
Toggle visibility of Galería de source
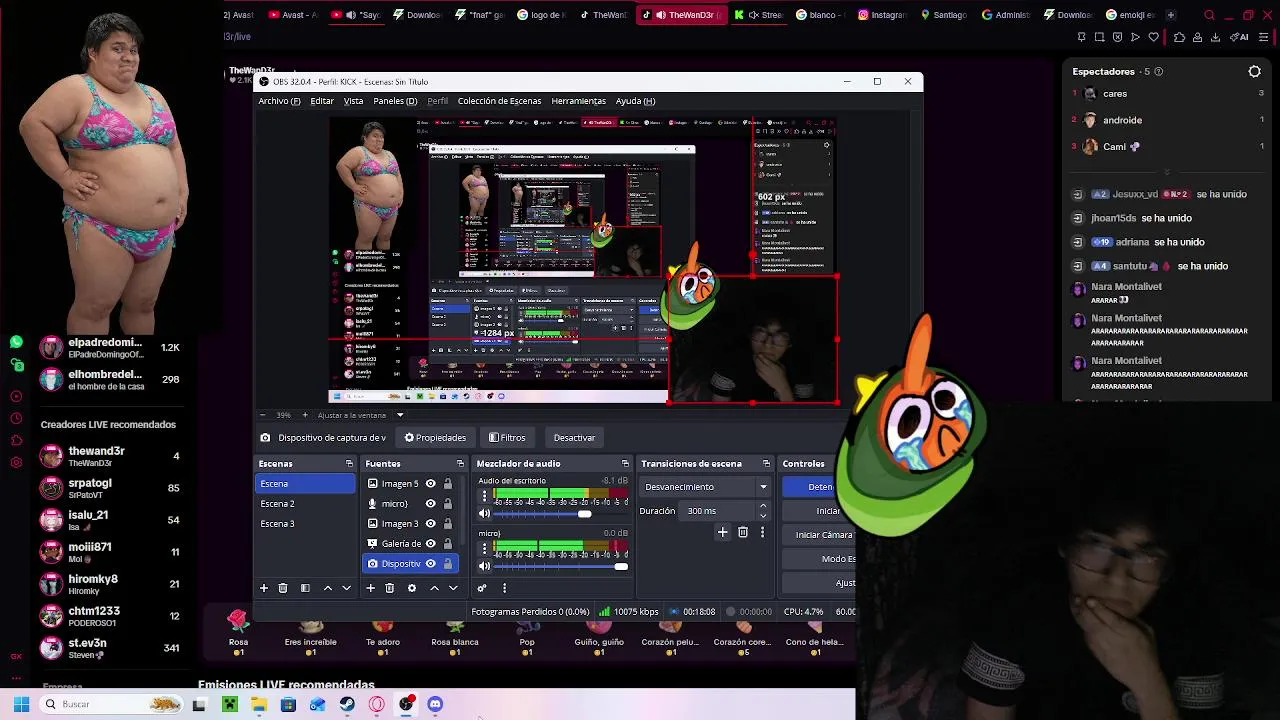430,543
